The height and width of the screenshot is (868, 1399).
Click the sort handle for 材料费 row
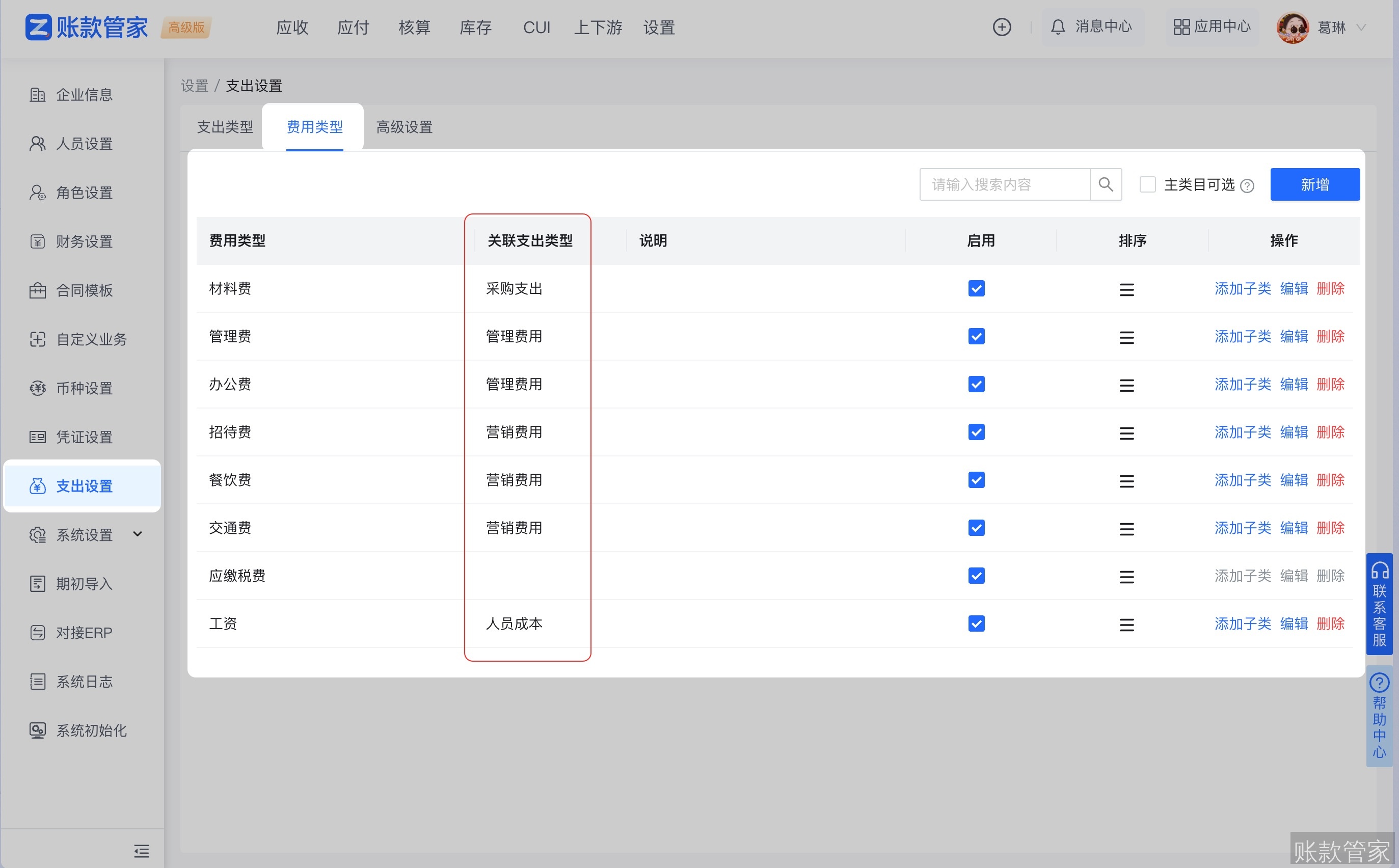[x=1126, y=289]
